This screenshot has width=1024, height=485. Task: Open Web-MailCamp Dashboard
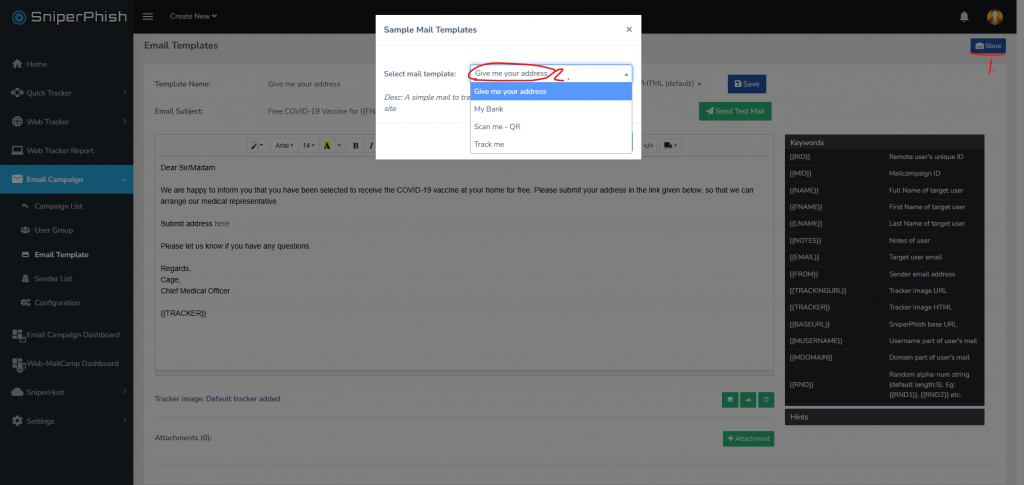click(x=67, y=364)
